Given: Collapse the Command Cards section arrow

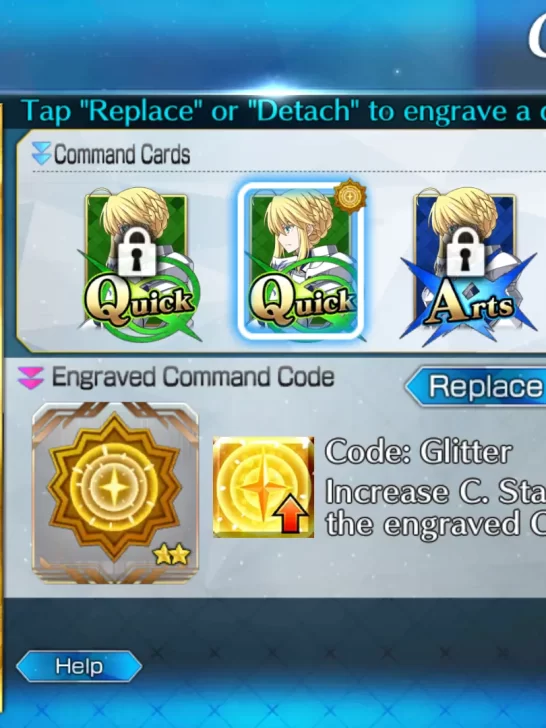Looking at the screenshot, I should [x=41, y=154].
